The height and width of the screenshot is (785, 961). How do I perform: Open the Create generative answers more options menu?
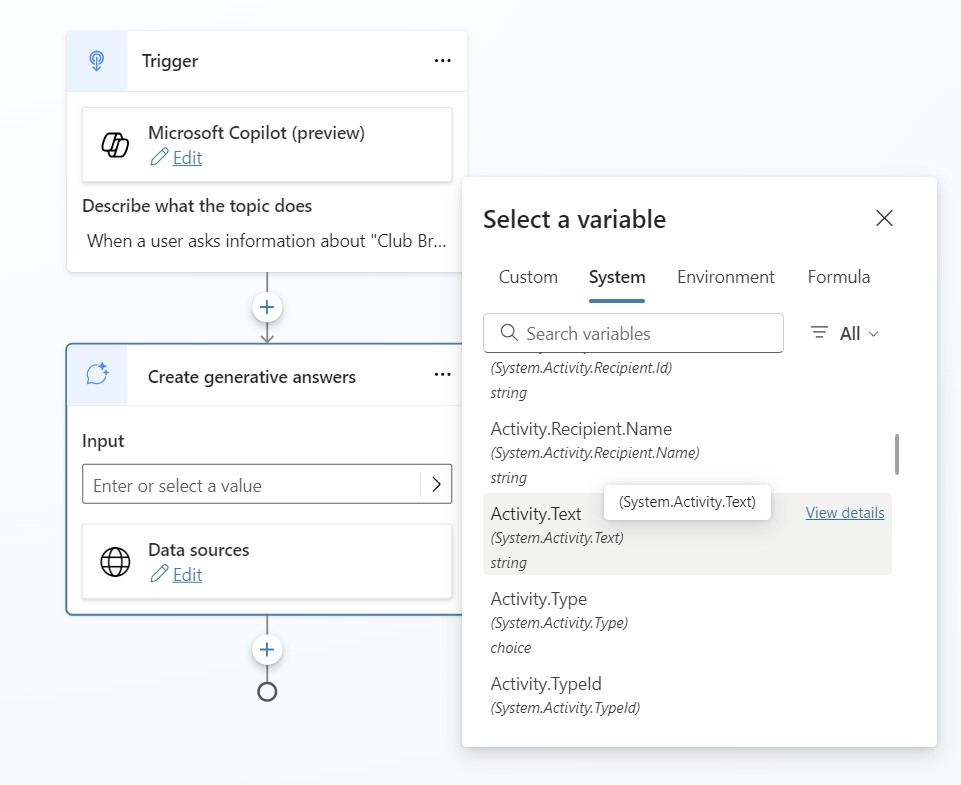click(x=442, y=375)
